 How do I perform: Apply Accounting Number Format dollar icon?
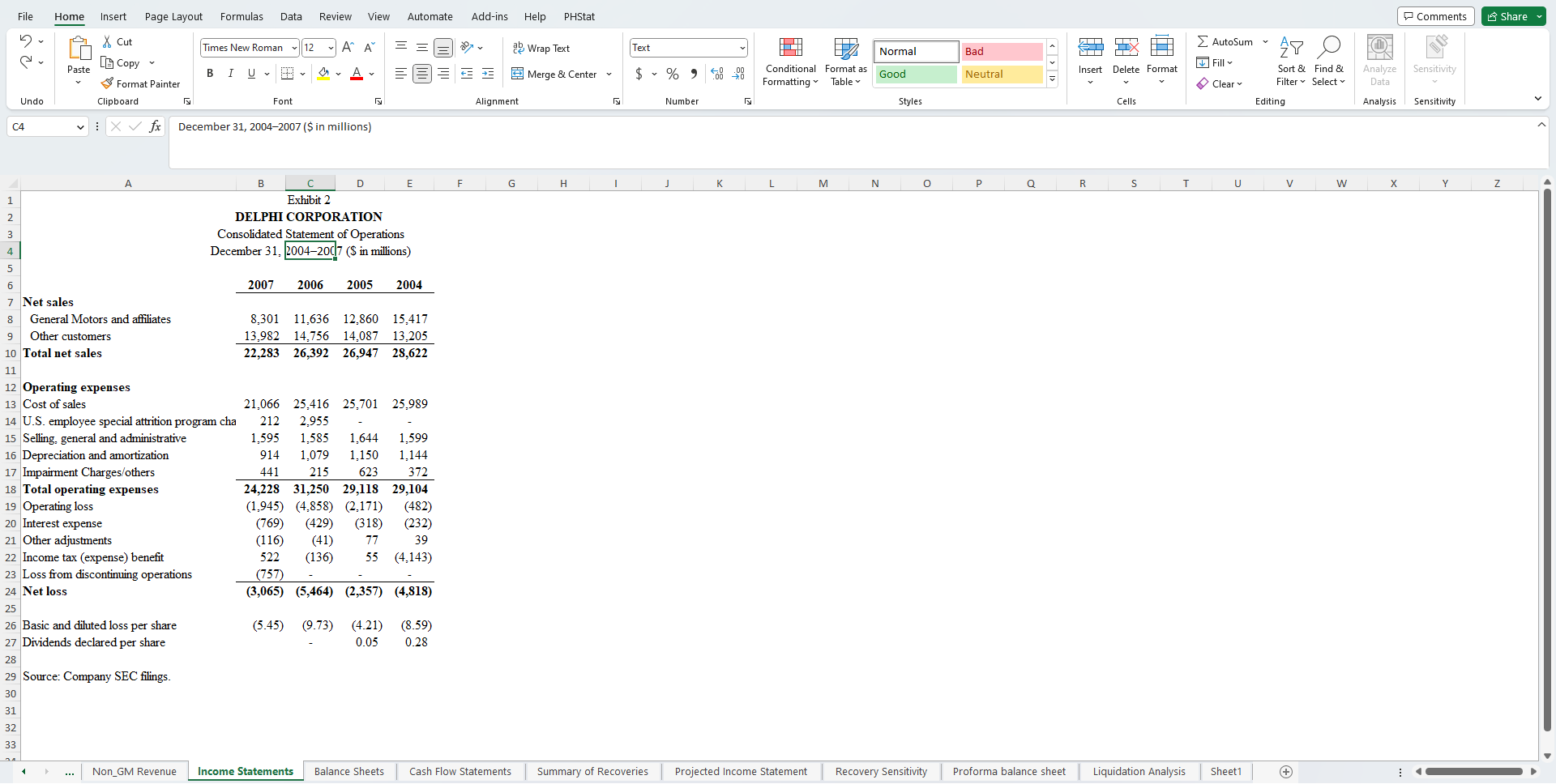tap(639, 74)
